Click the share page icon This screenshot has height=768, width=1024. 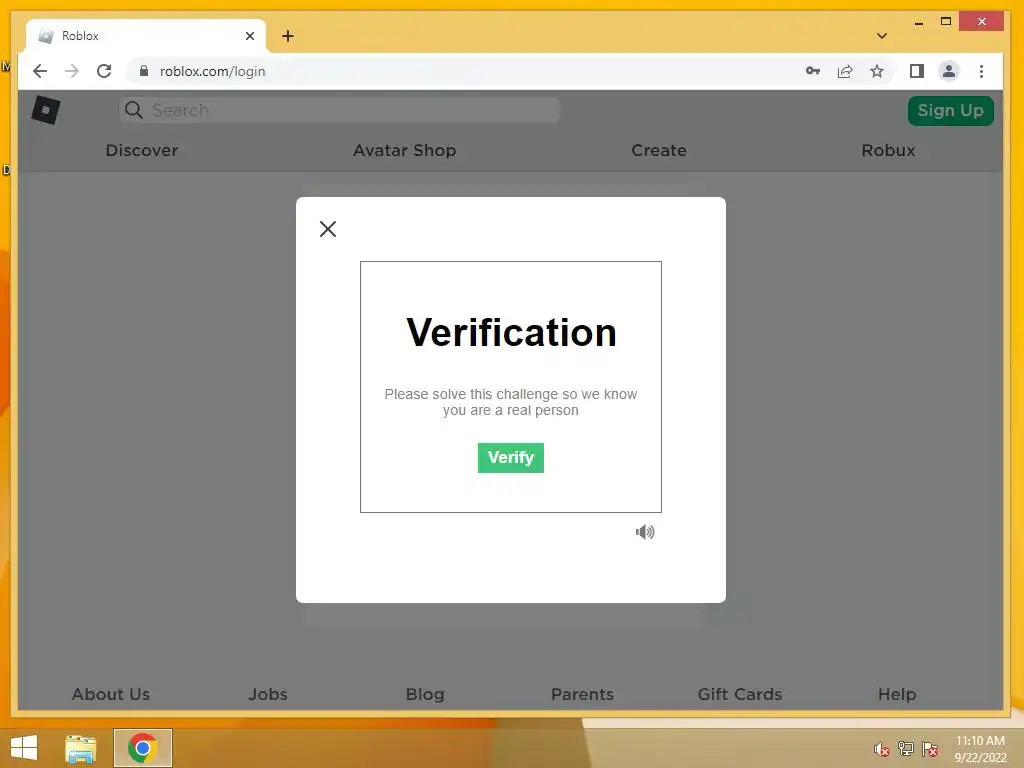point(845,71)
